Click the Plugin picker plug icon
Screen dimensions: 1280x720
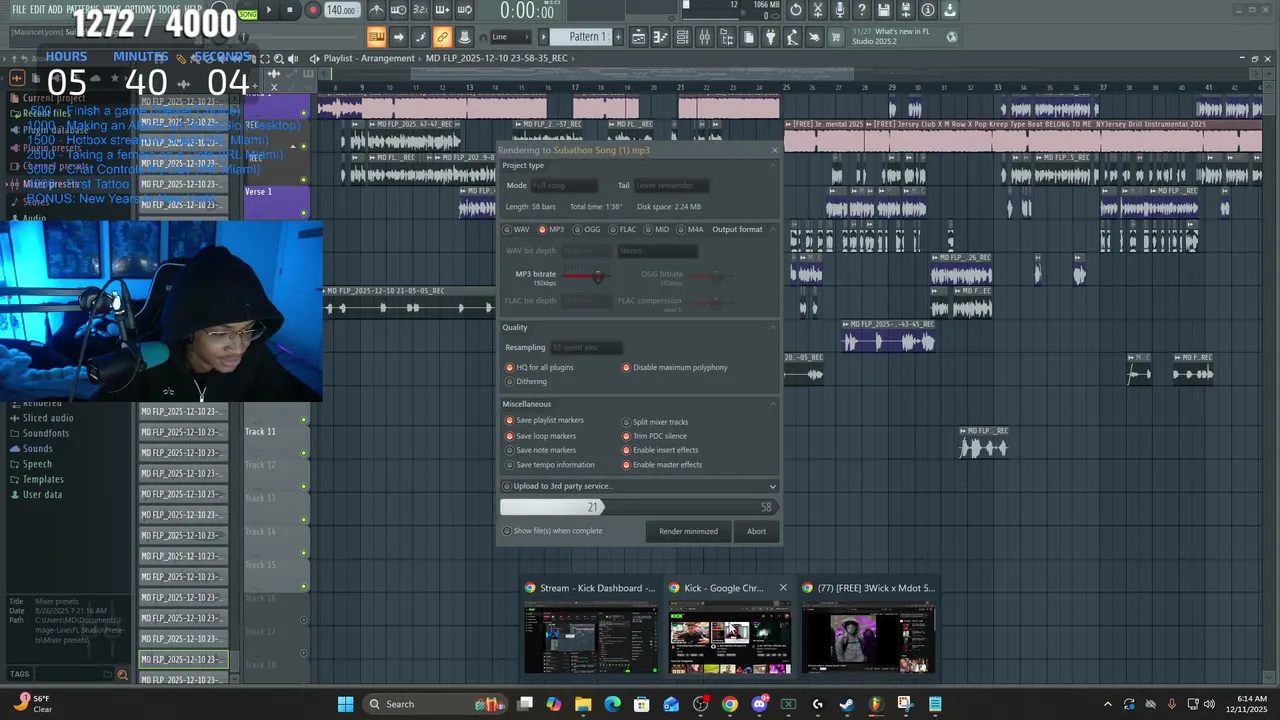(770, 37)
